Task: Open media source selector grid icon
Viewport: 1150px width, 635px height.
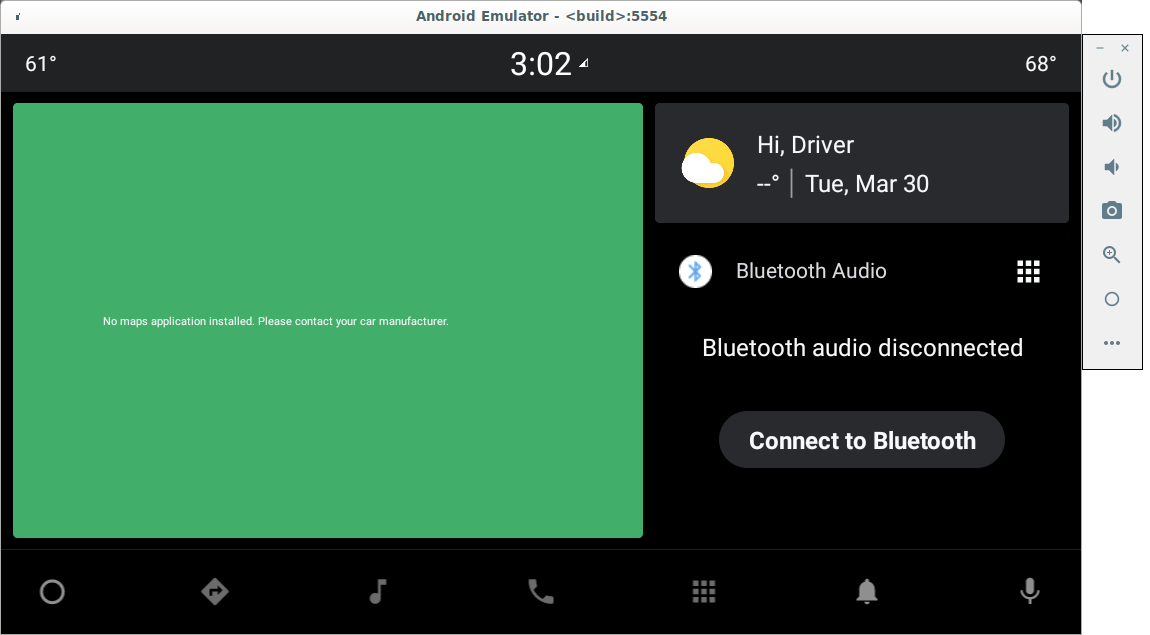Action: pos(1028,271)
